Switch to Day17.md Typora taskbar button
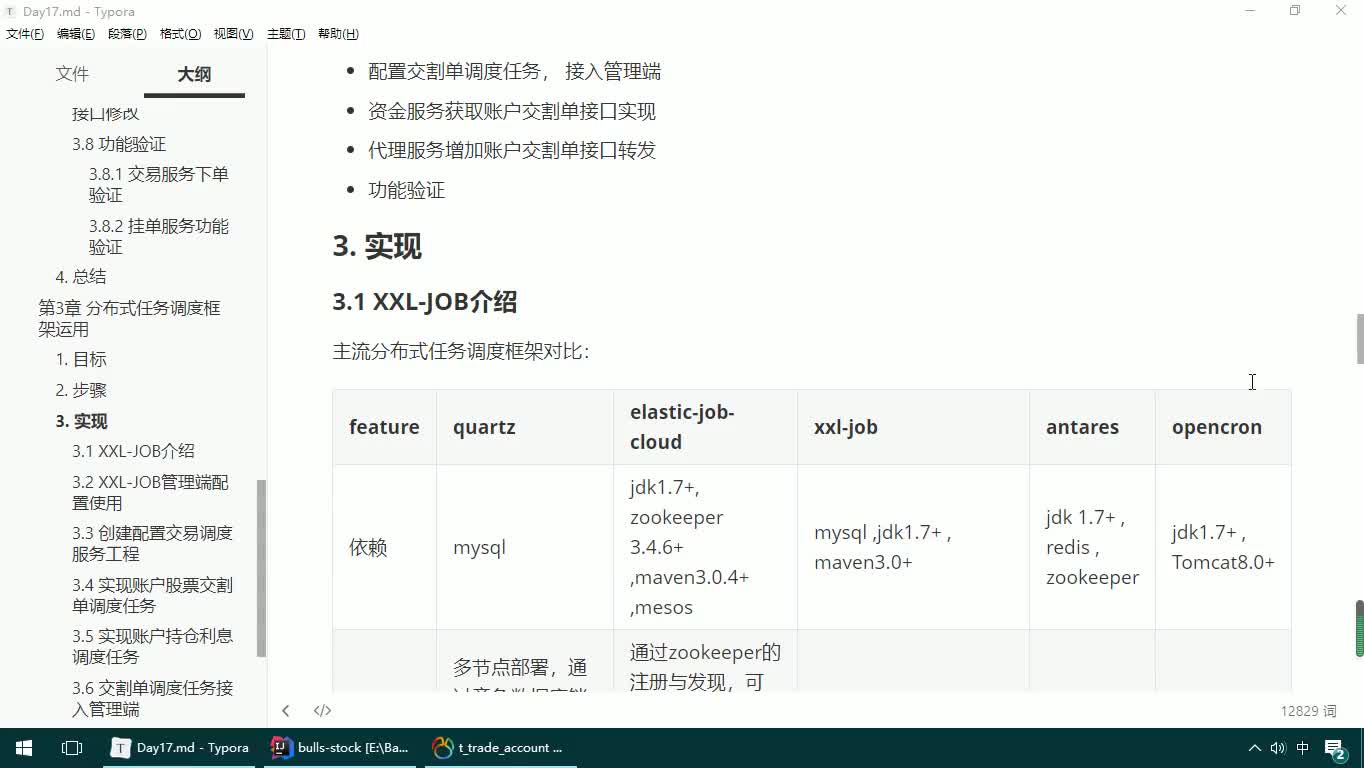 [181, 747]
